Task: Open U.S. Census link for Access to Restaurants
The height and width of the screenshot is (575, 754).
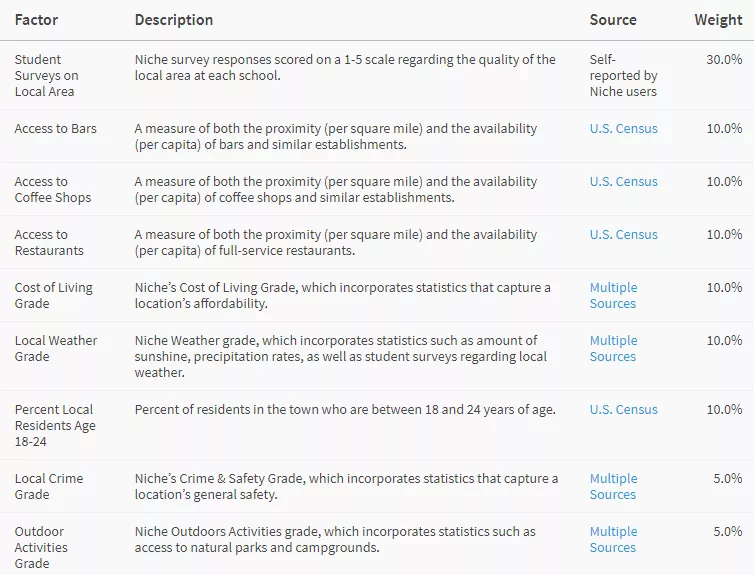Action: (623, 234)
